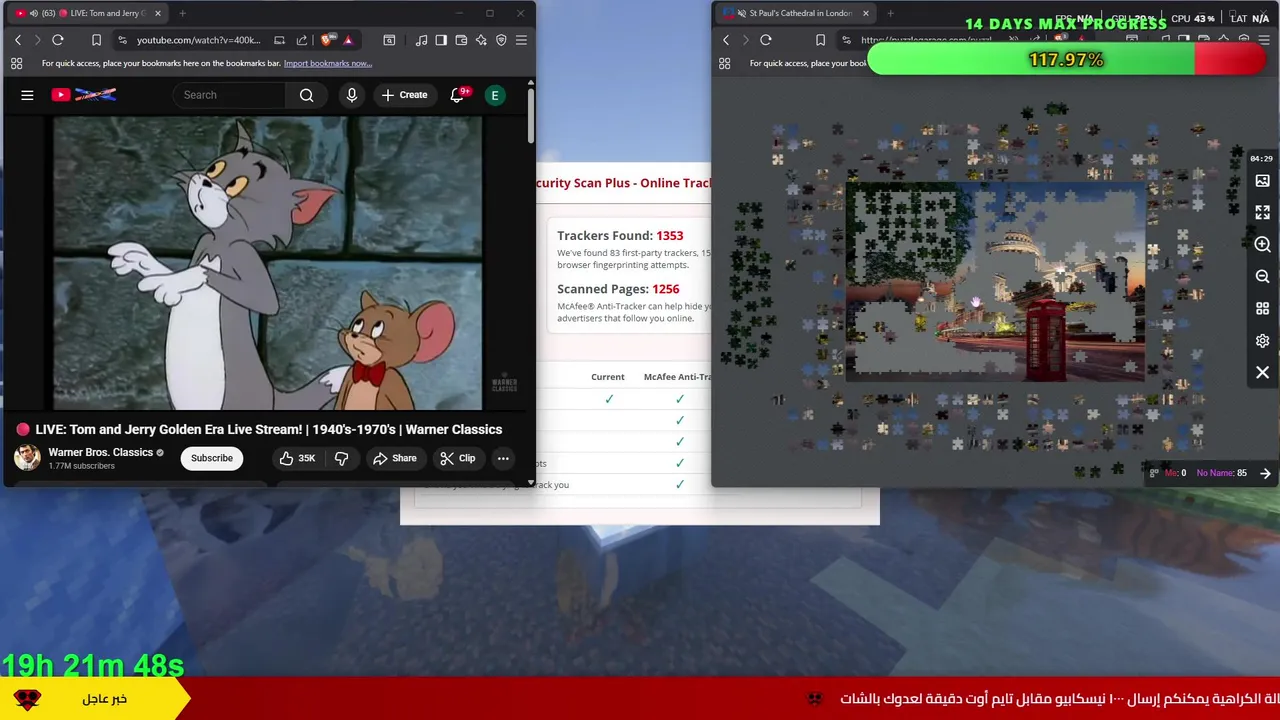Open YouTube hamburger guide menu
Screen dimensions: 1280x720
coord(27,95)
